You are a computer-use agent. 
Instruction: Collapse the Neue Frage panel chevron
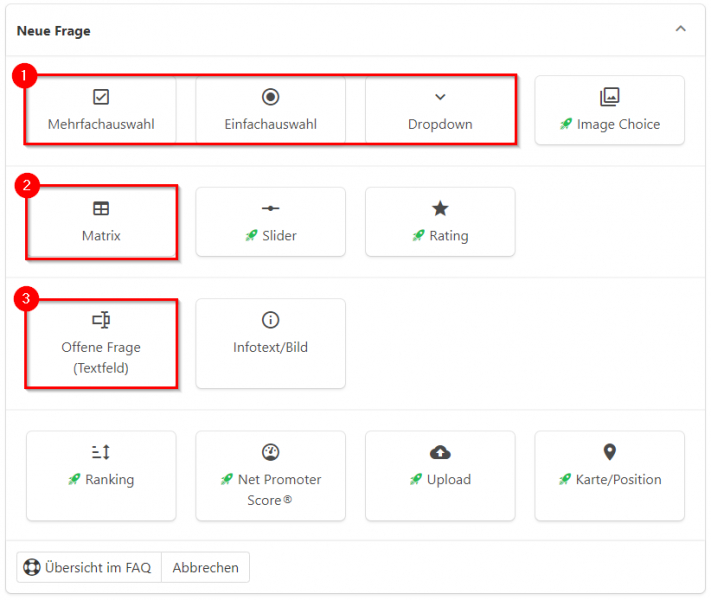[x=680, y=29]
